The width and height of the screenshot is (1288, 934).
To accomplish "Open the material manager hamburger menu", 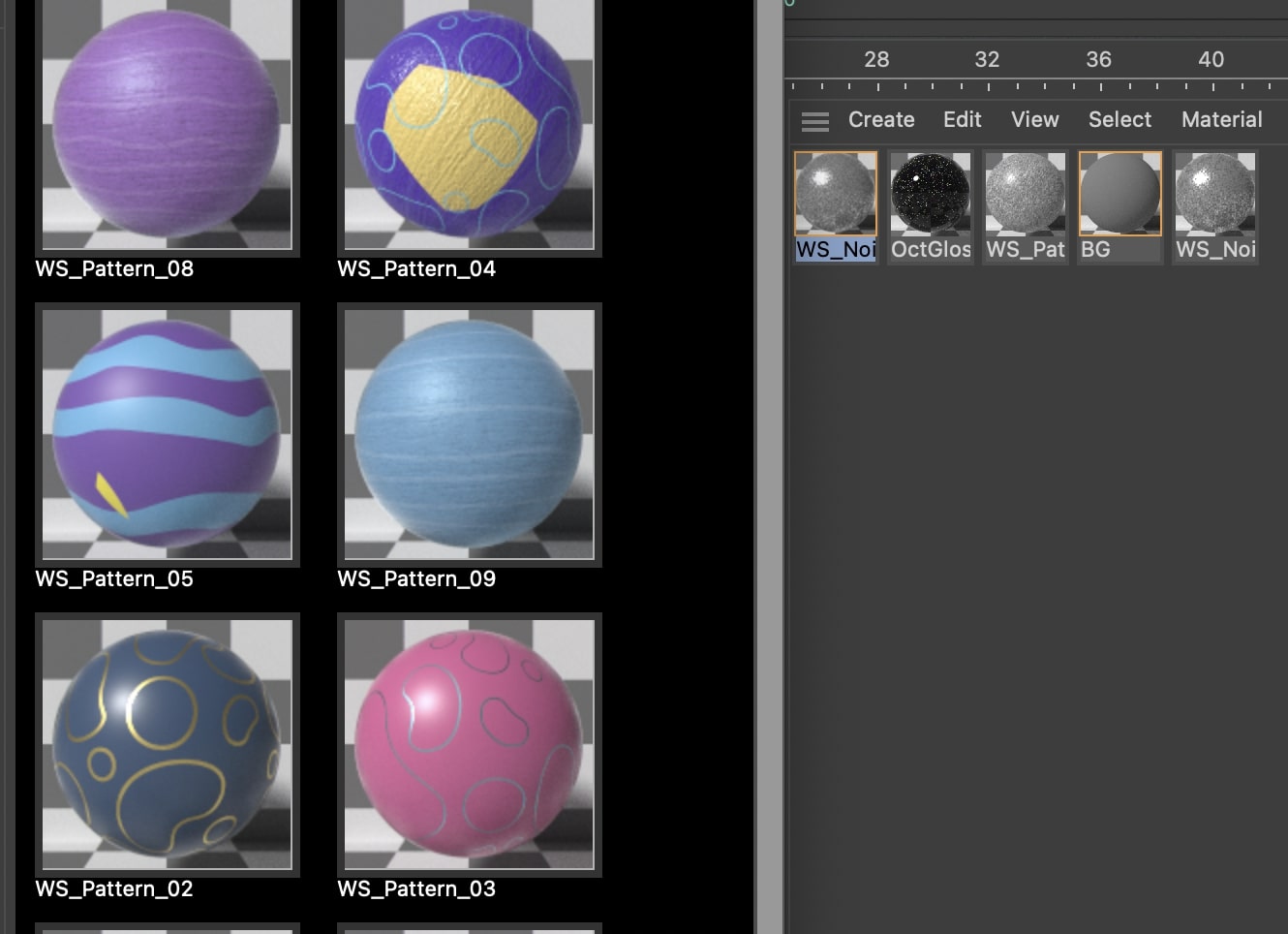I will point(815,121).
